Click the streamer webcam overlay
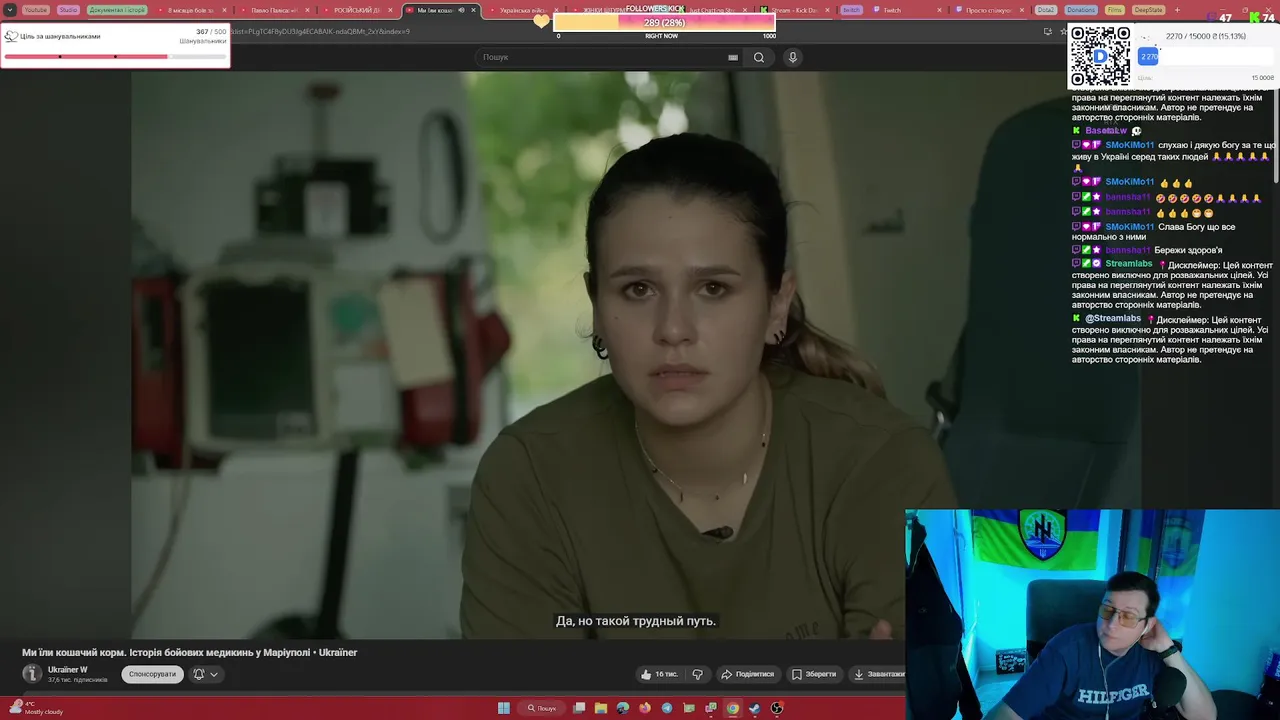Image resolution: width=1280 pixels, height=720 pixels. [x=1092, y=615]
